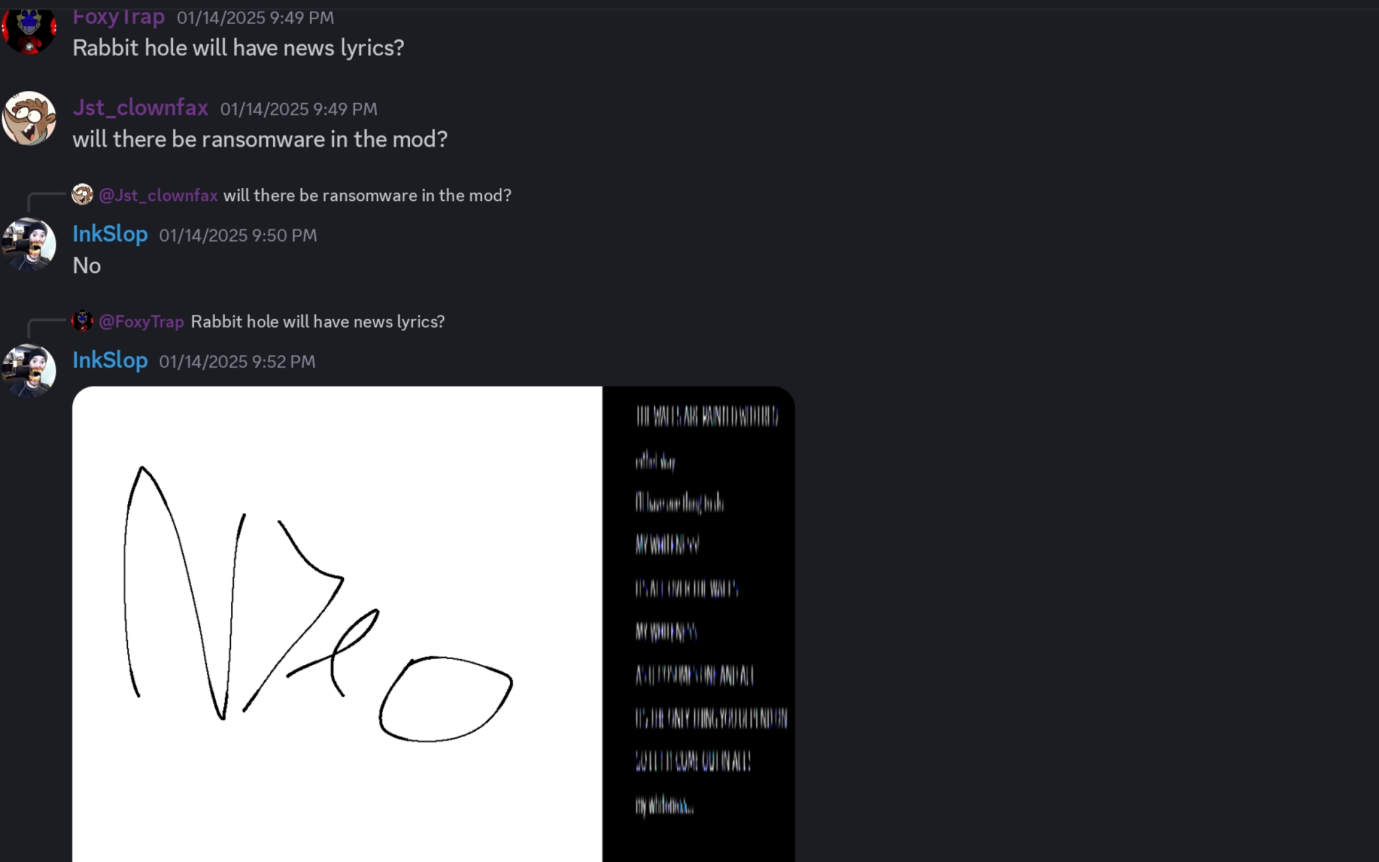Click InkSlop username on 9:50 PM message
1379x862 pixels.
(x=110, y=234)
